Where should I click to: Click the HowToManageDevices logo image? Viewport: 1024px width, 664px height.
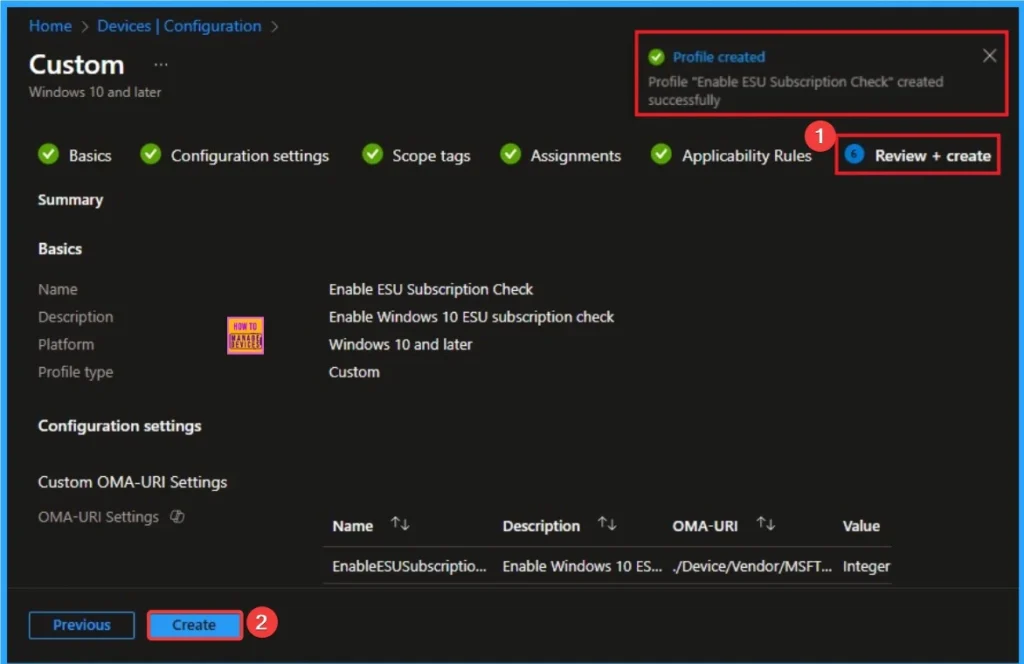[245, 336]
